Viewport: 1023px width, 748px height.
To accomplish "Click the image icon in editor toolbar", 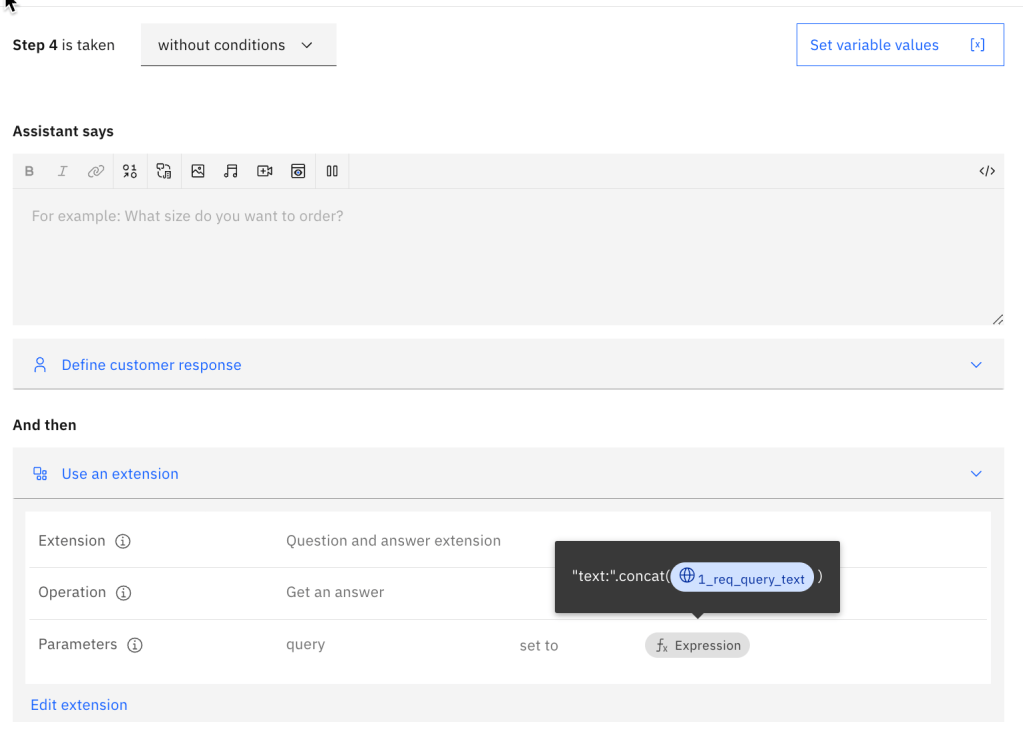I will 198,171.
